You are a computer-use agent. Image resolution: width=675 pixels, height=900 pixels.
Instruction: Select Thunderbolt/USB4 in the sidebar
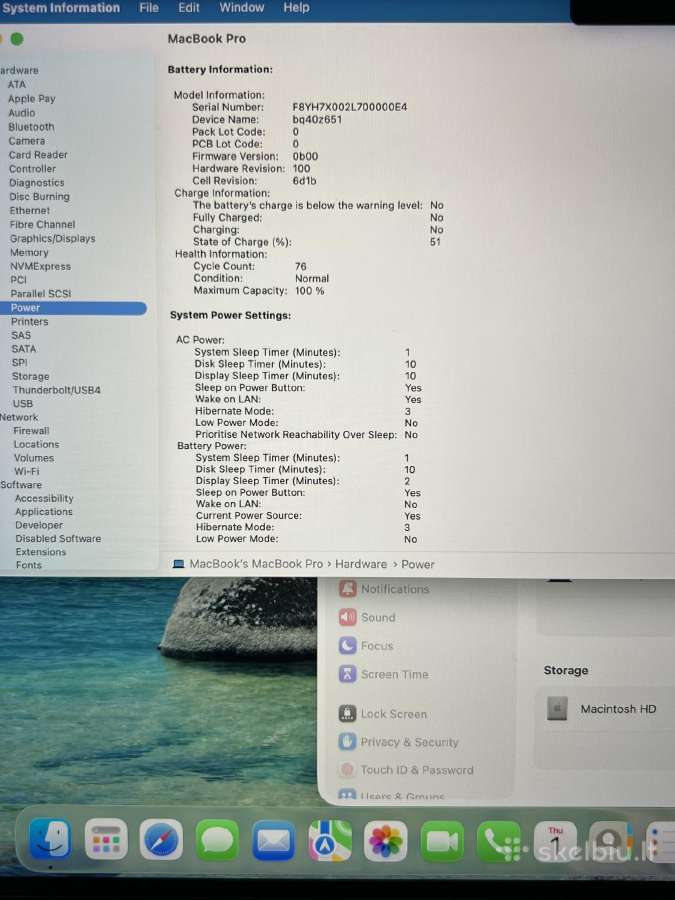(56, 390)
